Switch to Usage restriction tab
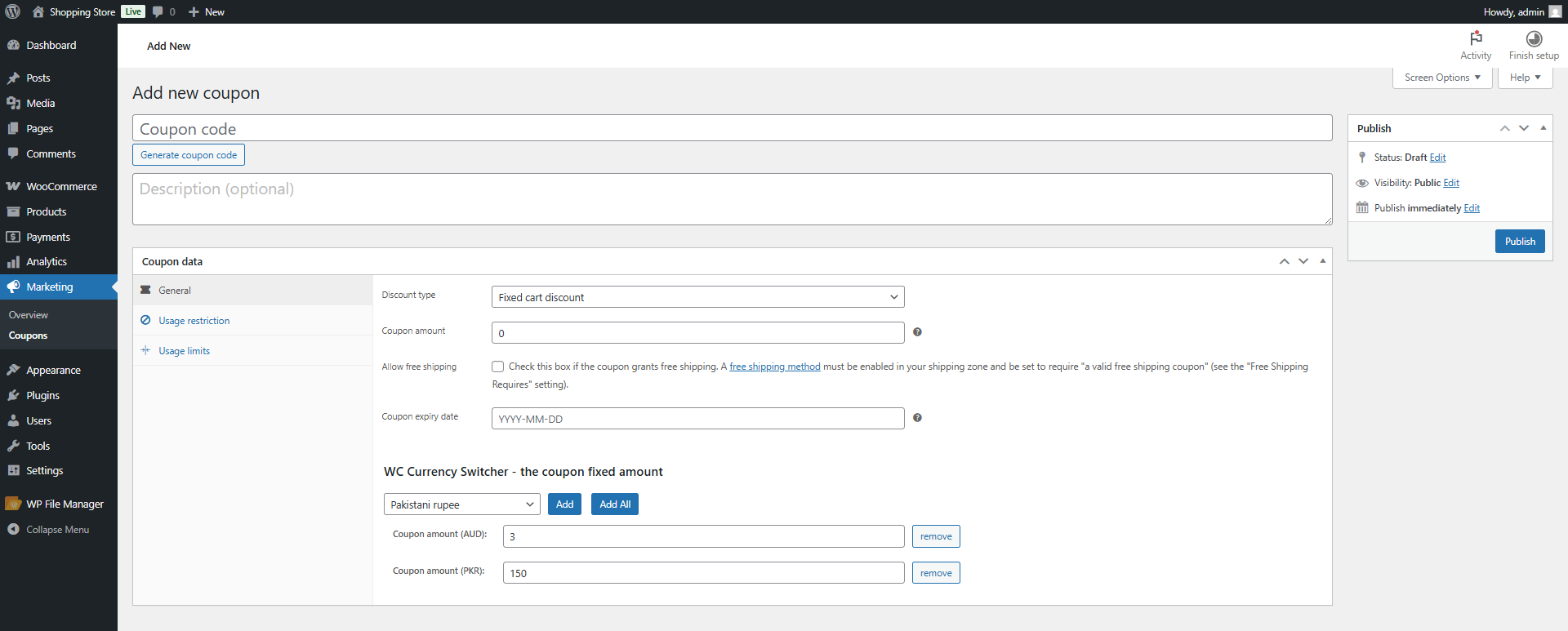The image size is (1568, 631). (252, 321)
